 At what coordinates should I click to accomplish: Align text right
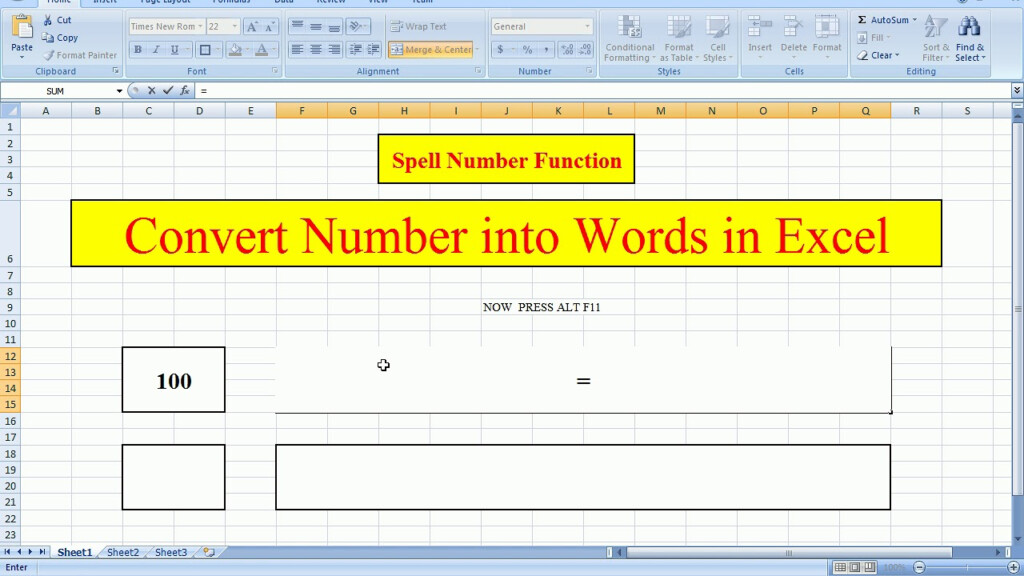(x=334, y=50)
